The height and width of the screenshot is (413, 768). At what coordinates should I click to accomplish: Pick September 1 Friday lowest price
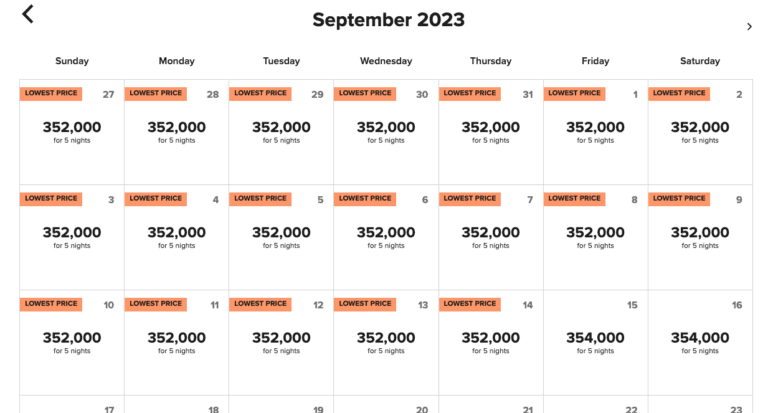click(595, 132)
